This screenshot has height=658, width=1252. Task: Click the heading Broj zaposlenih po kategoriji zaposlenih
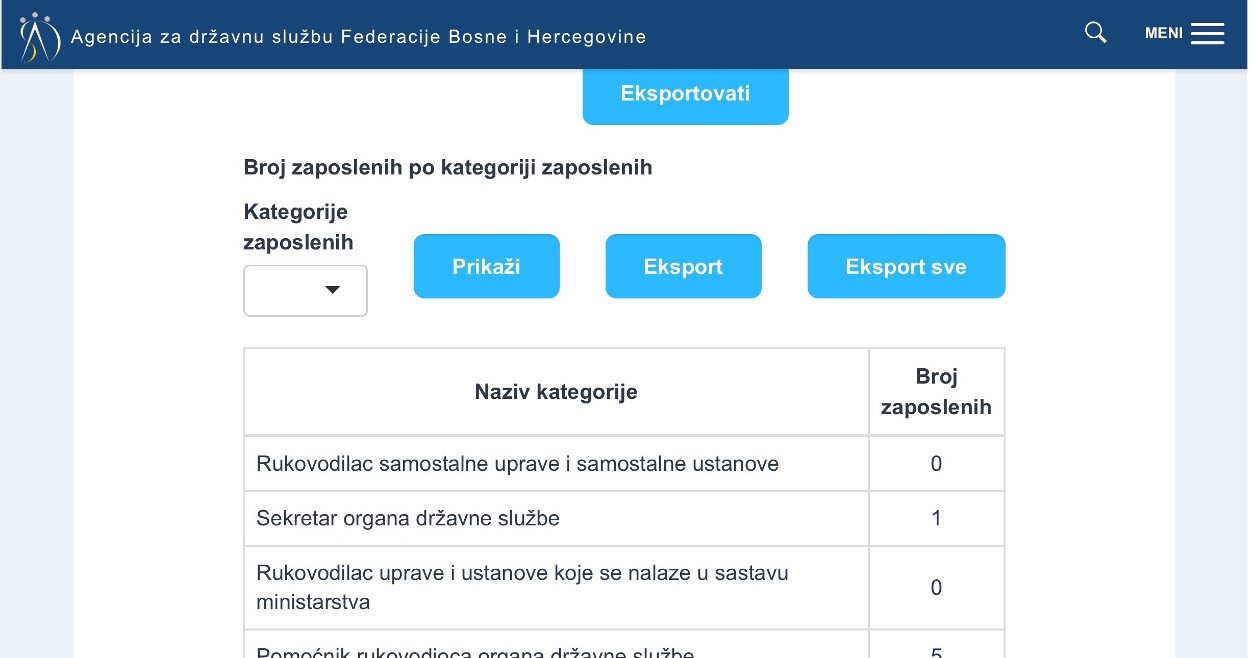pos(448,168)
